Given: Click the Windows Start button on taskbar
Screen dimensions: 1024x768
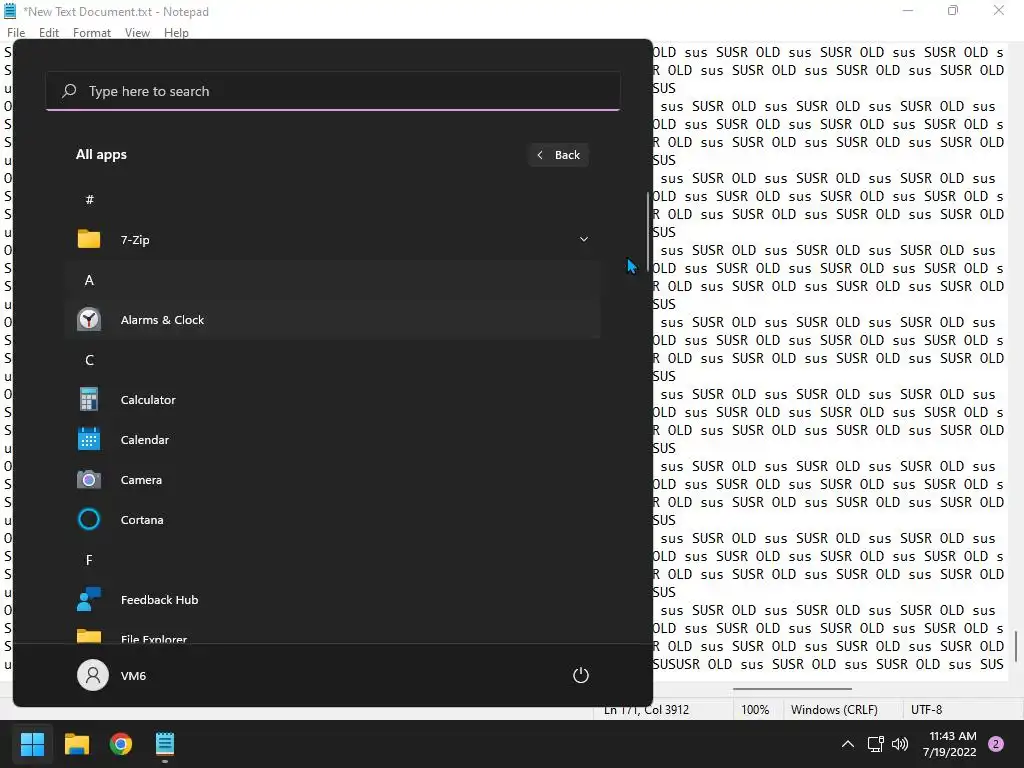Looking at the screenshot, I should (x=32, y=744).
